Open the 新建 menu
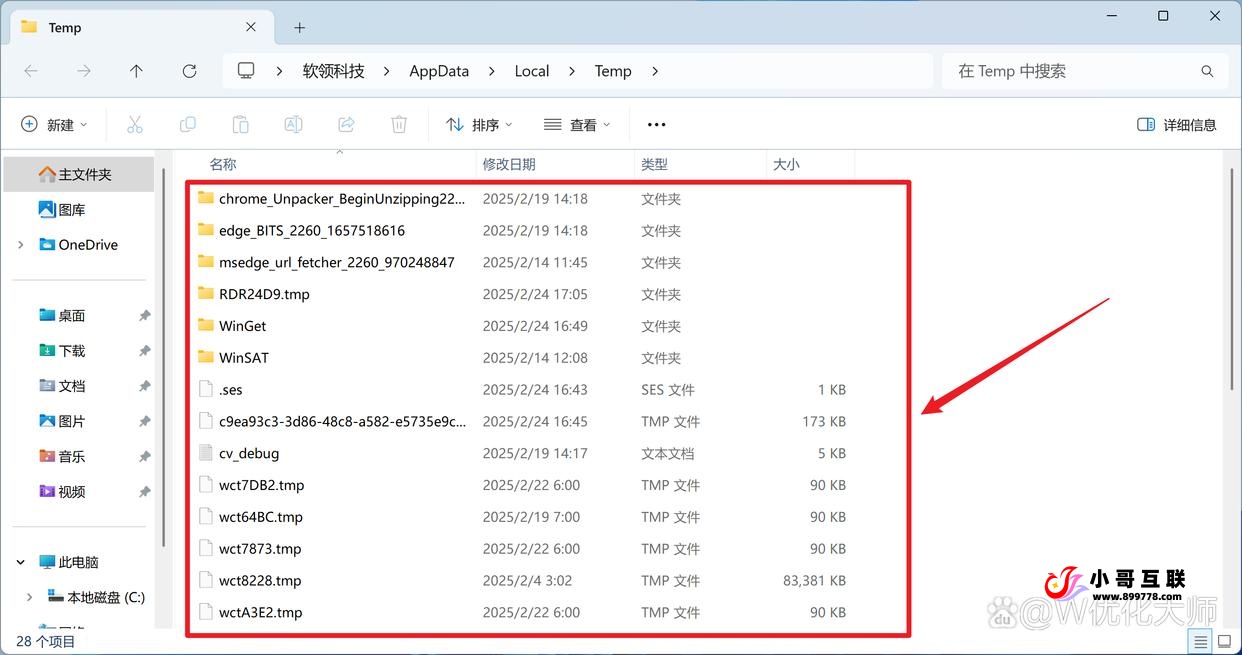This screenshot has height=655, width=1242. point(56,124)
